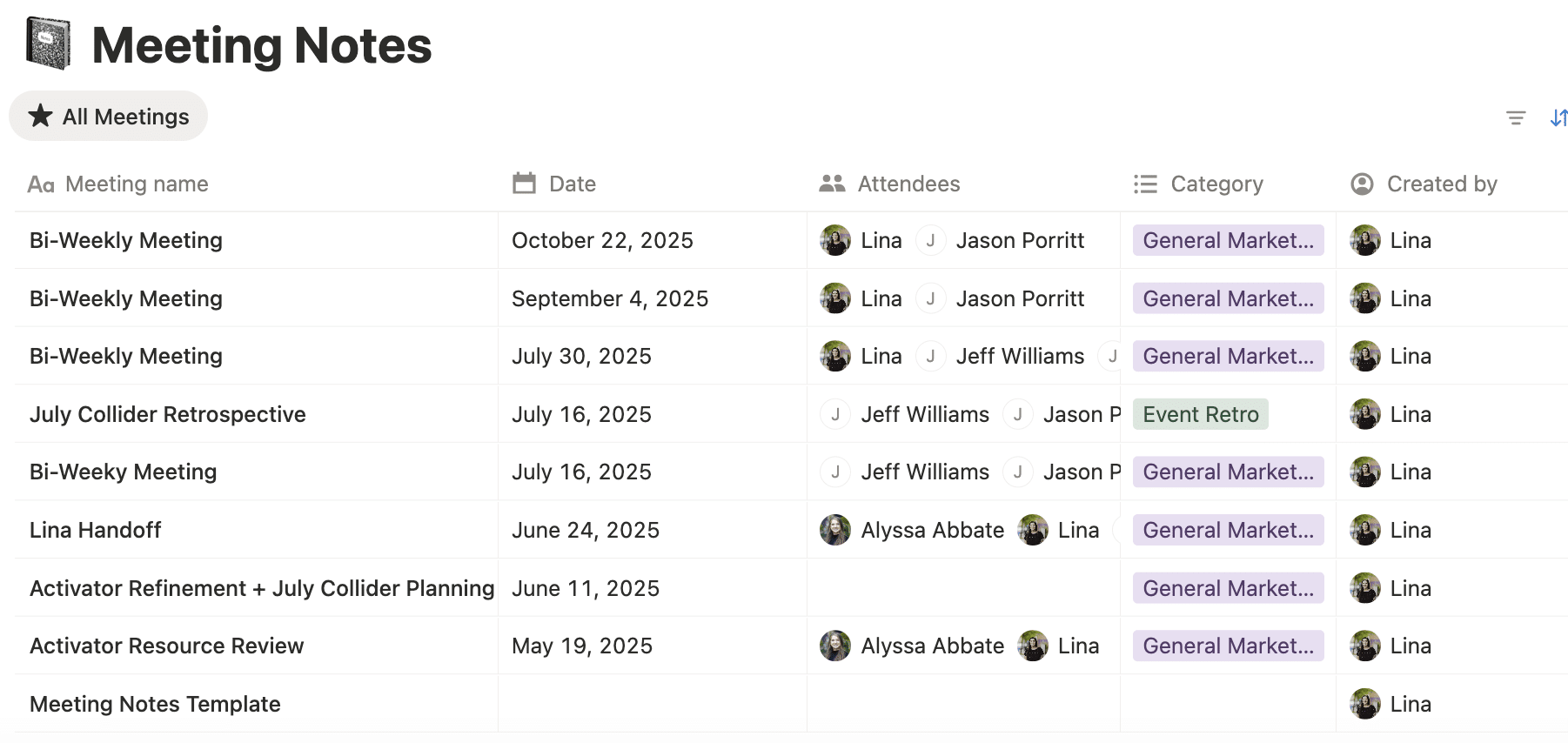Open the Lina Handoff meeting page
This screenshot has height=743, width=1568.
tap(95, 529)
